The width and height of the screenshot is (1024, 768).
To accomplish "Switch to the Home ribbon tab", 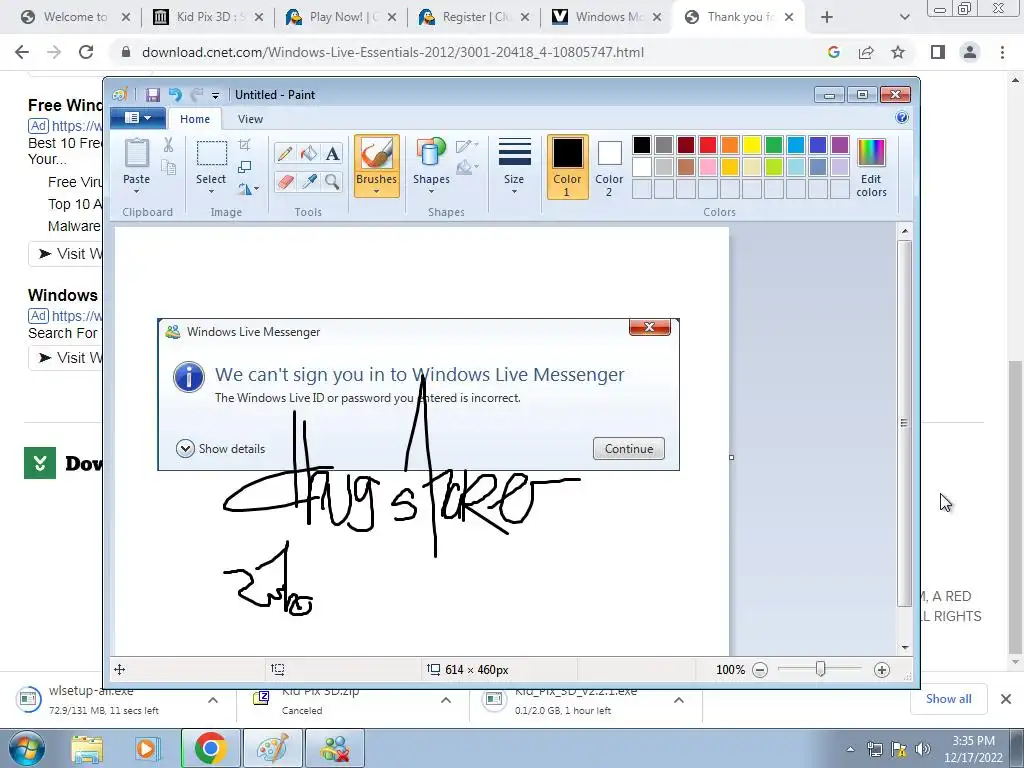I will coord(195,119).
